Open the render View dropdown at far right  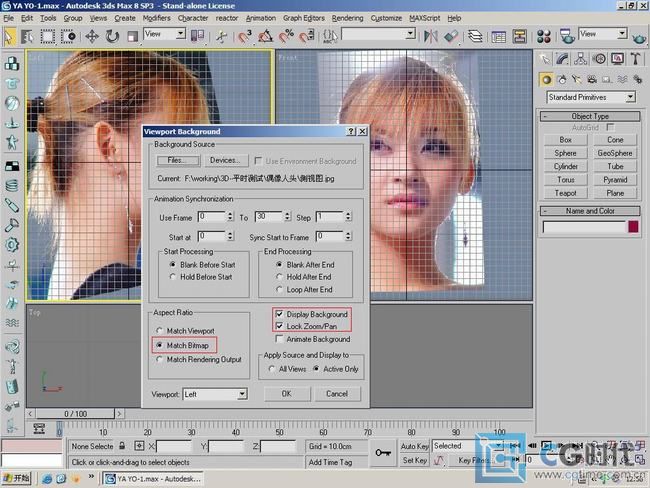pos(603,34)
